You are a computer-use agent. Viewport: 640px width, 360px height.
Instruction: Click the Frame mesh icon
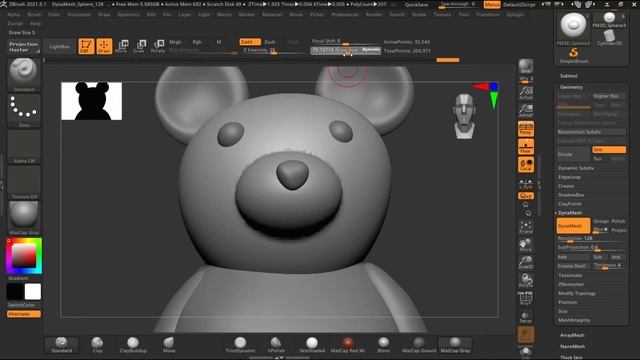[x=526, y=227]
